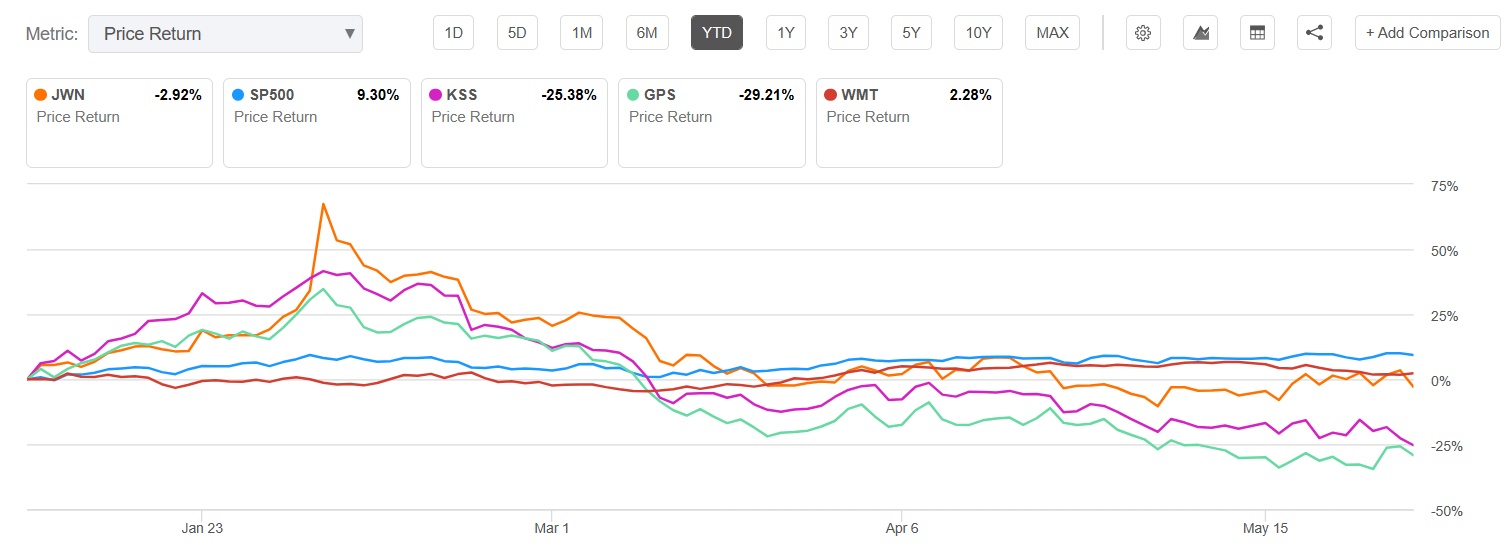1511x555 pixels.
Task: Click the orange JWN legend dot
Action: click(40, 95)
